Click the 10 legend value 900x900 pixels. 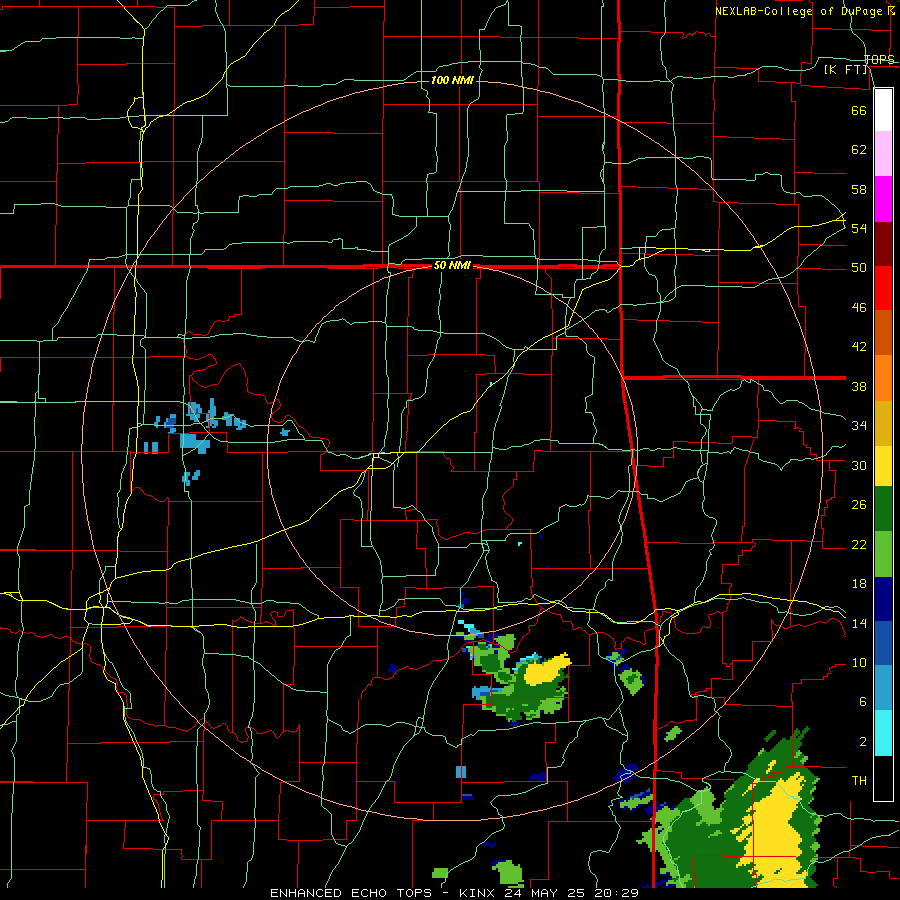click(859, 663)
